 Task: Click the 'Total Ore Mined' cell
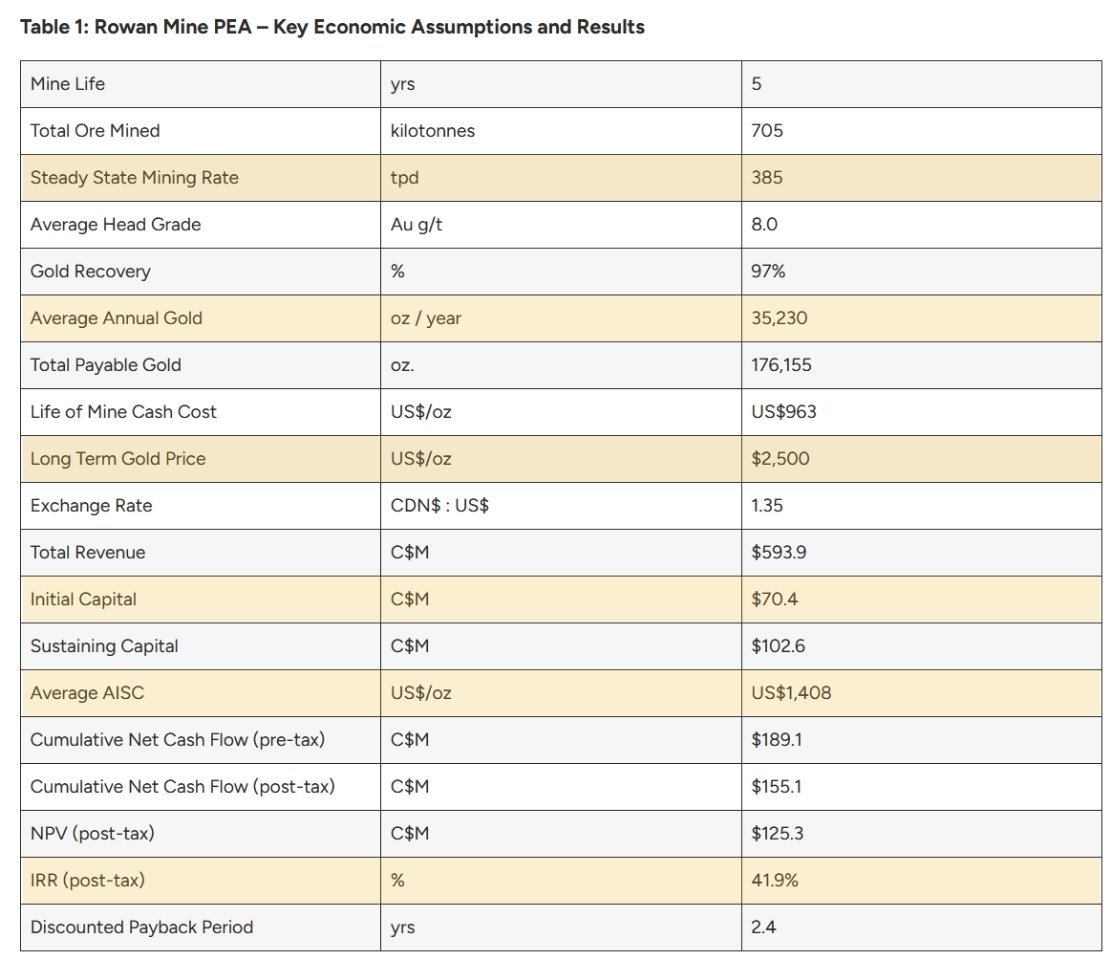point(201,131)
